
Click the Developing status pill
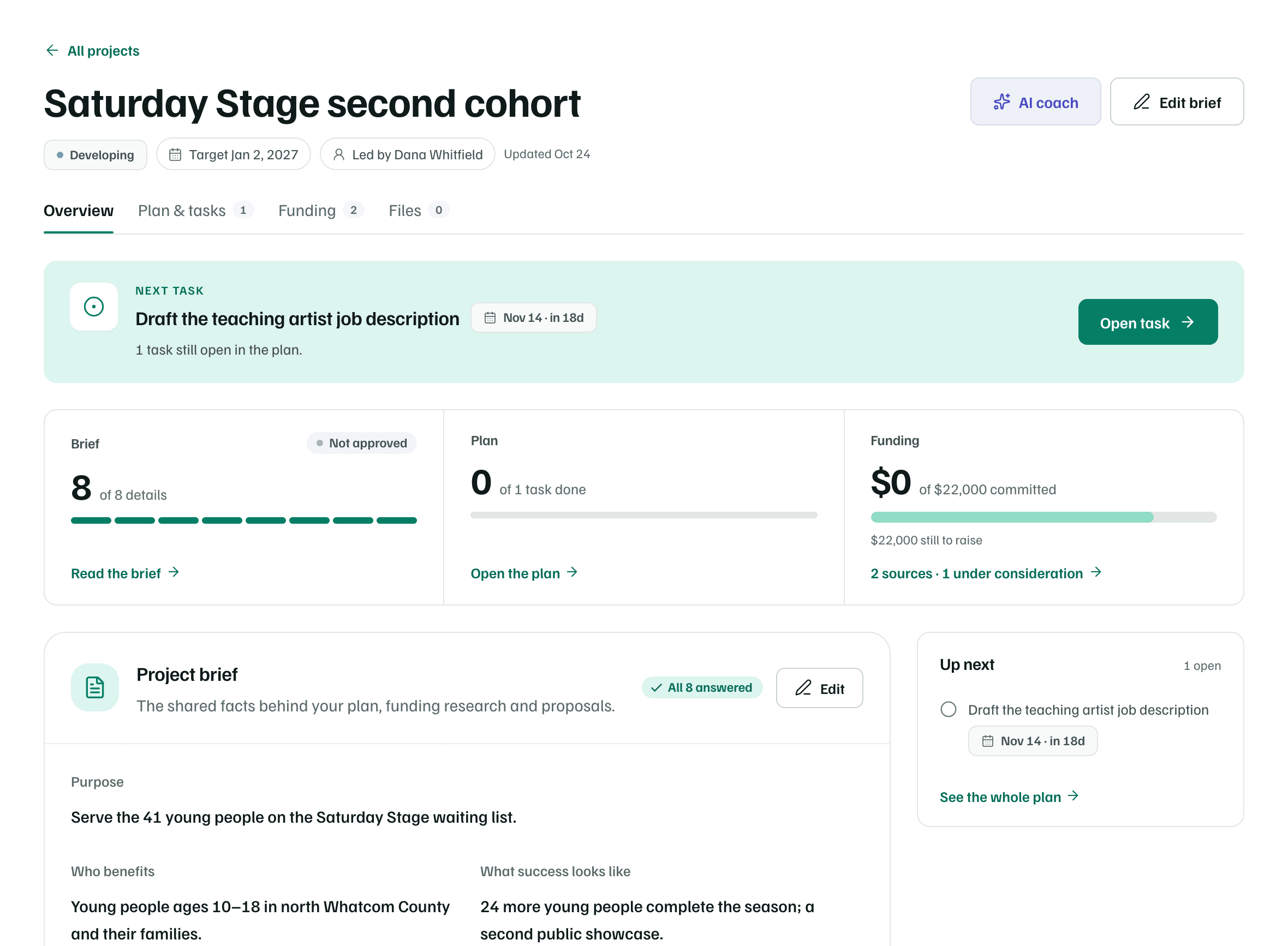point(96,154)
